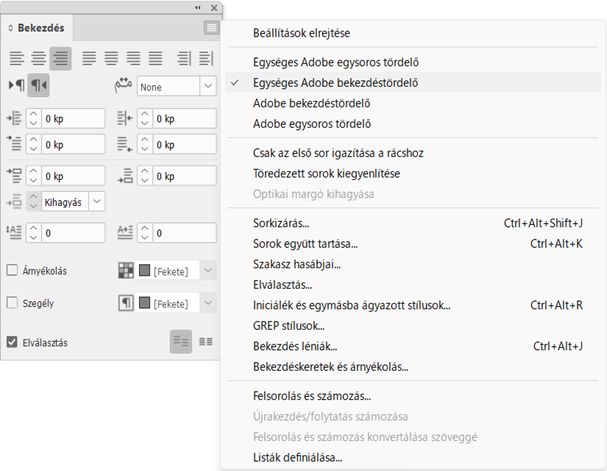Viewport: 607px width, 471px height.
Task: Open the Kihagyás dropdown
Action: click(x=97, y=202)
